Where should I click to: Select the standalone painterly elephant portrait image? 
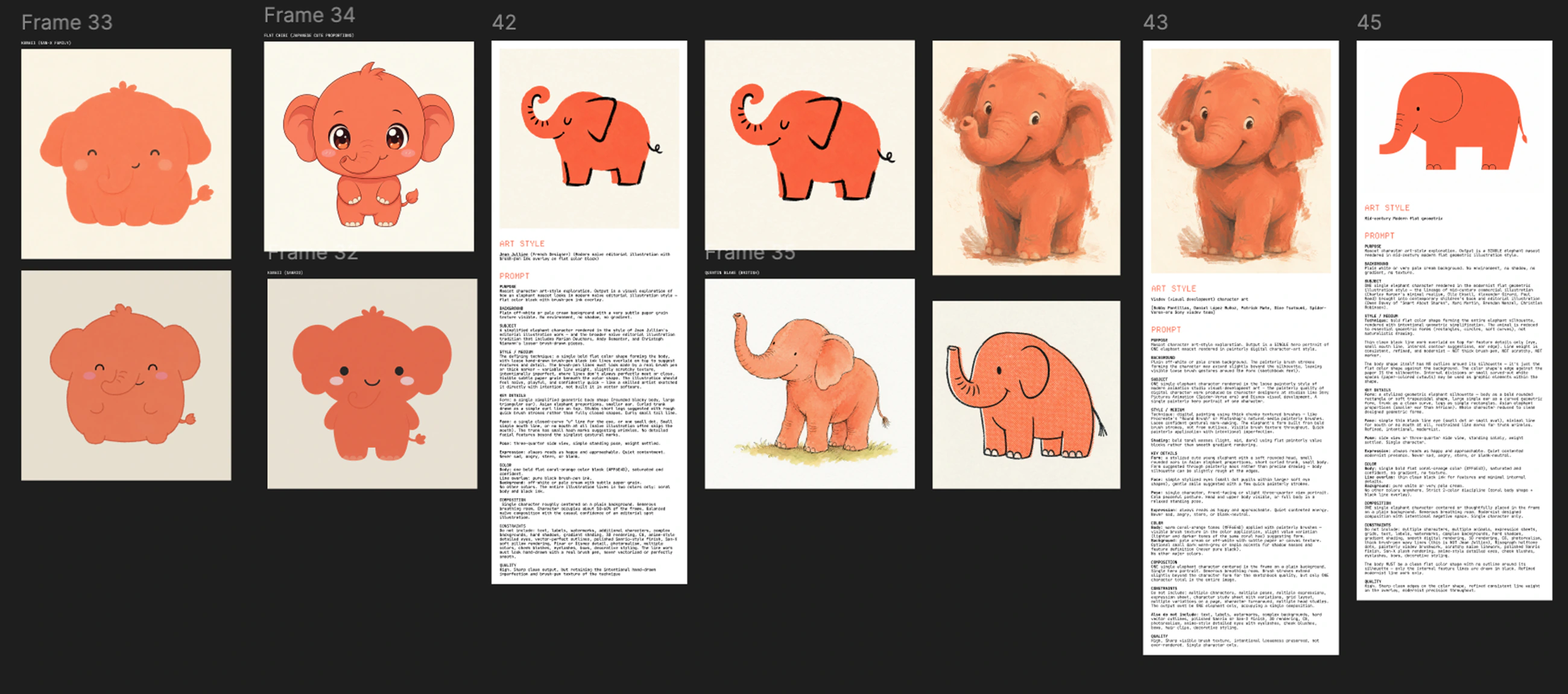click(x=1026, y=159)
